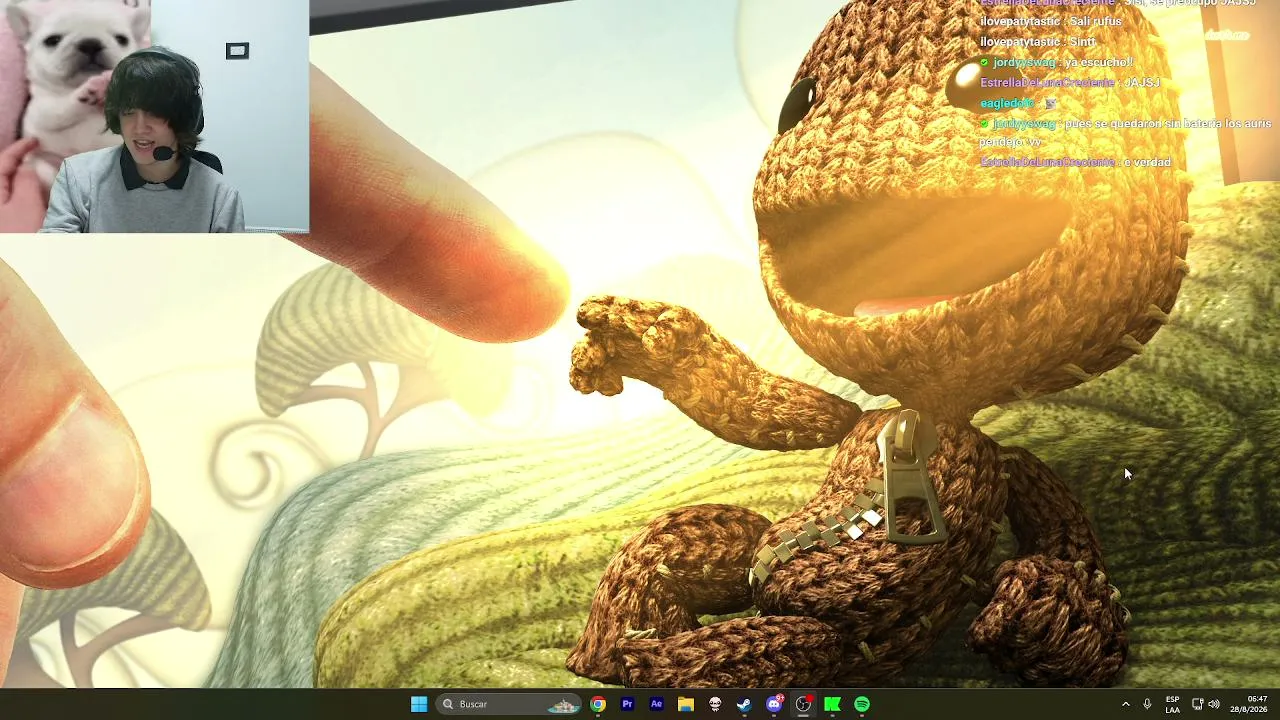Open Discord with the 9+ badge
Viewport: 1280px width, 720px height.
pos(774,704)
